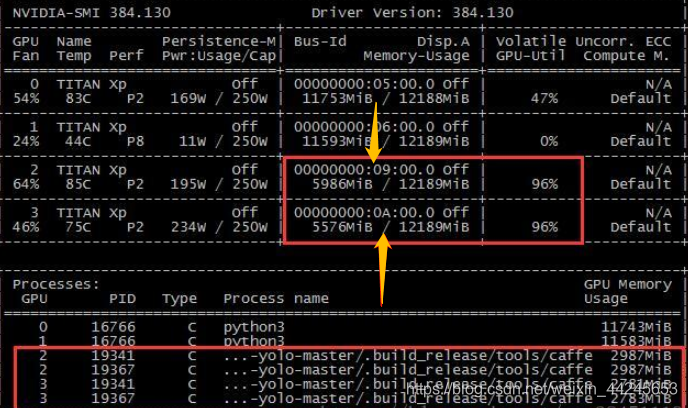The width and height of the screenshot is (688, 408).
Task: Select the 'Bus-Id' column header
Action: (x=320, y=41)
